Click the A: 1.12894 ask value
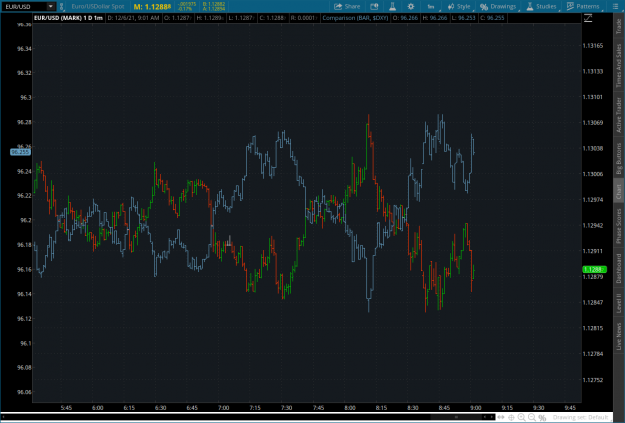625x423 pixels. pos(214,9)
